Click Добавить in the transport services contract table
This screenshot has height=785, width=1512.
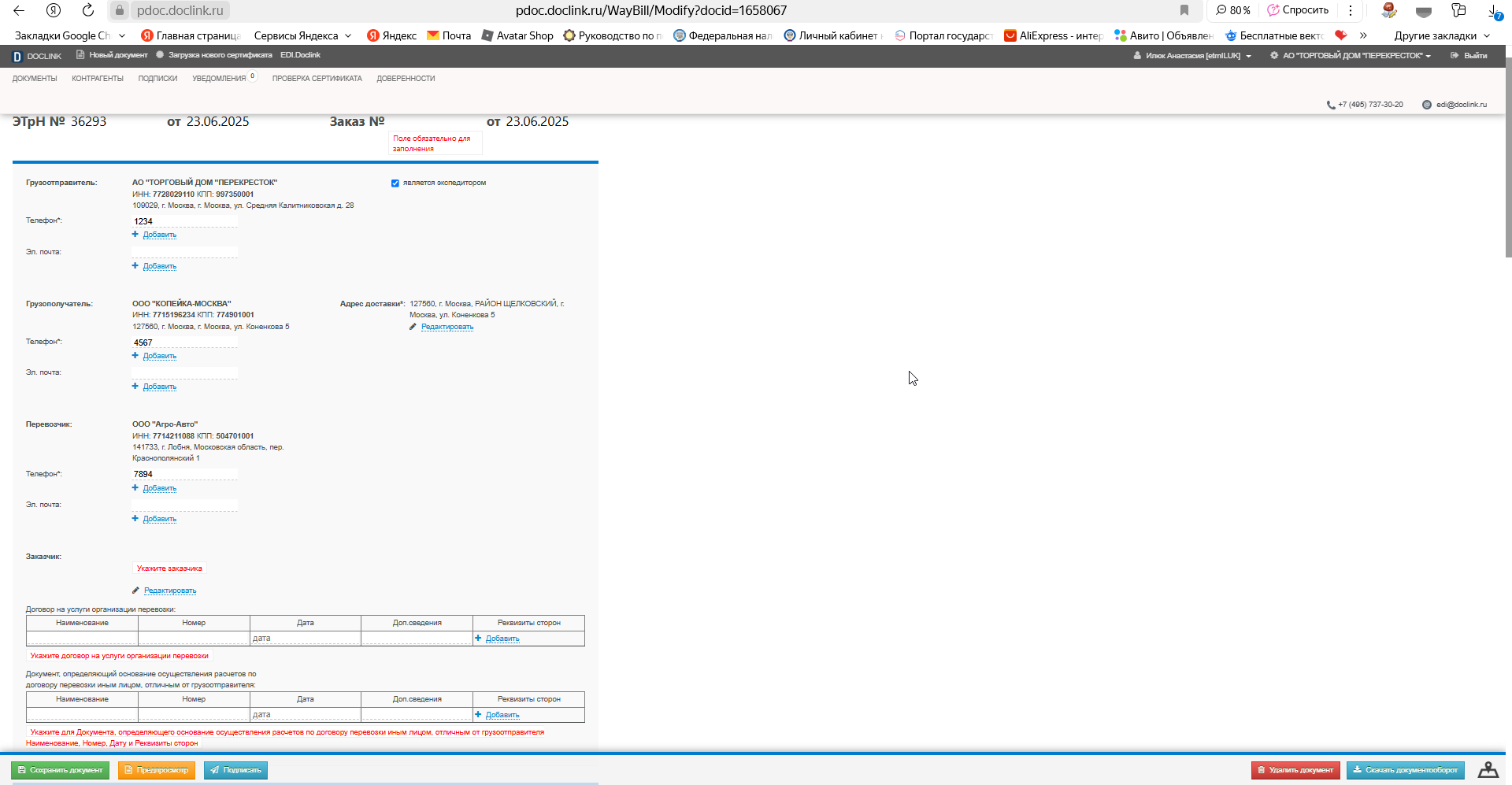point(502,639)
